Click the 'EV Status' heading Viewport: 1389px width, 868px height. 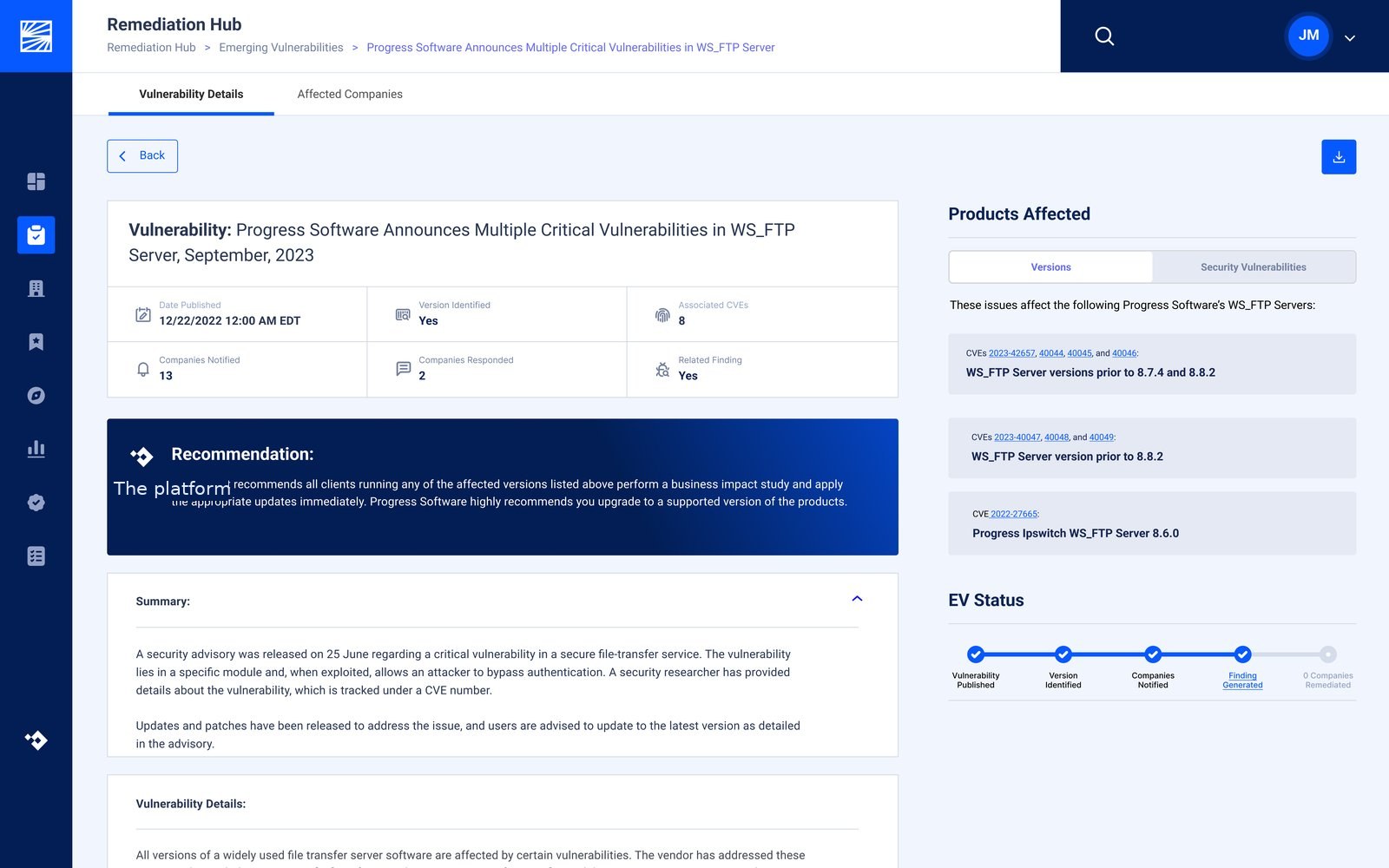[986, 601]
